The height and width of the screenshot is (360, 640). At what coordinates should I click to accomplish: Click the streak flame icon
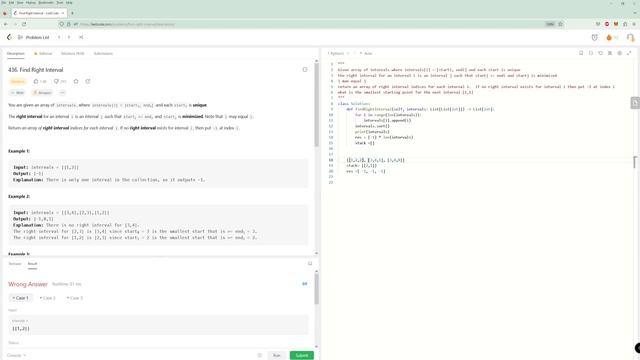(609, 38)
